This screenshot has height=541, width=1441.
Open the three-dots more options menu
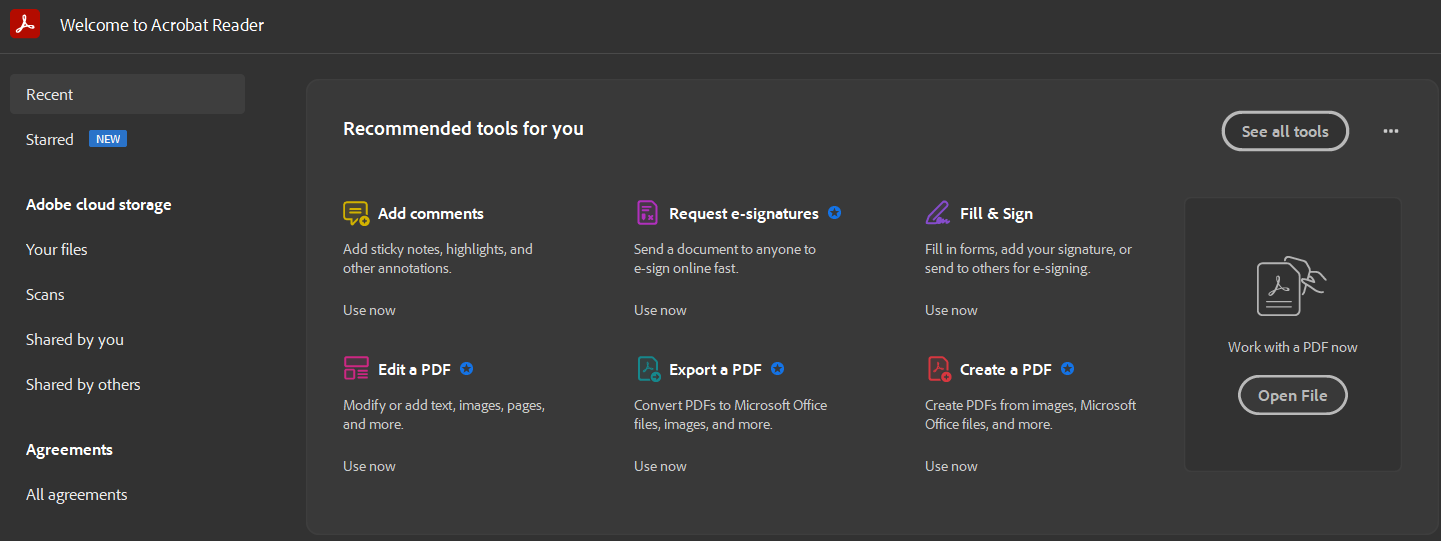tap(1391, 131)
